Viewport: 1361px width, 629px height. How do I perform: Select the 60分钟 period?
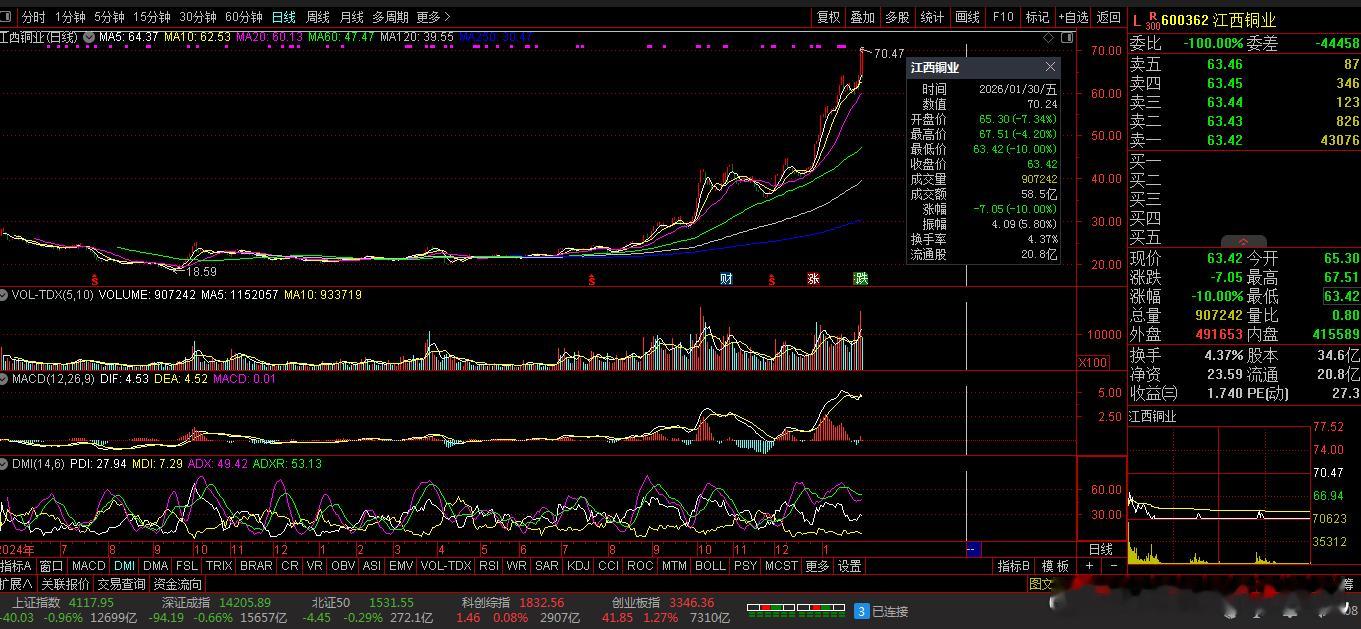pyautogui.click(x=244, y=17)
